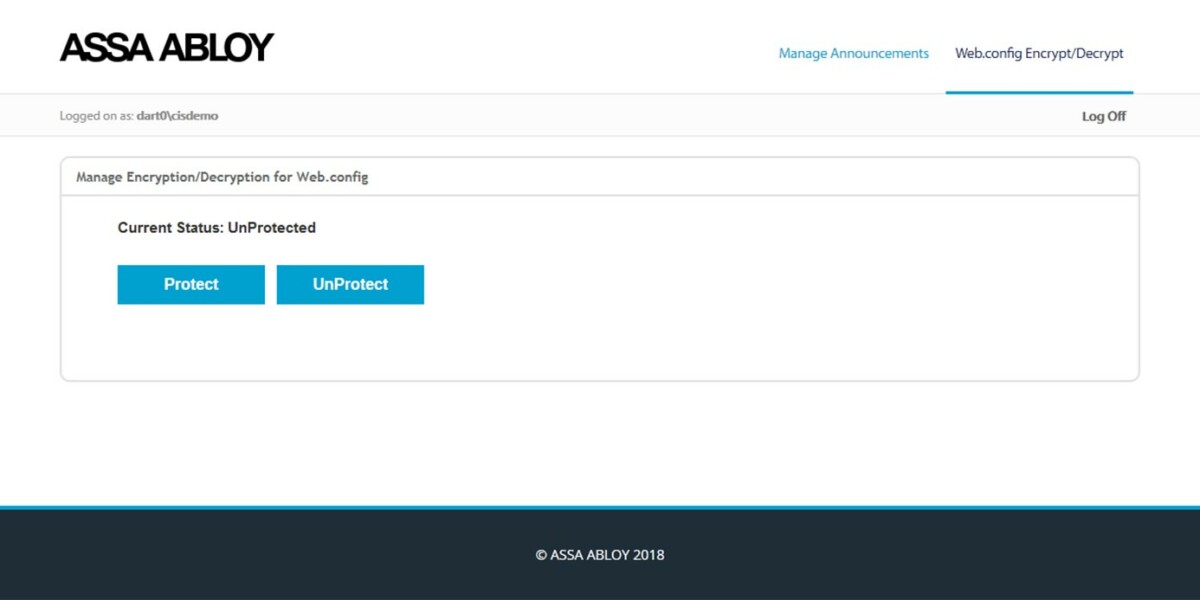Click the © ASSA ABLOY 2018 footer text
The height and width of the screenshot is (600, 1200).
click(600, 554)
